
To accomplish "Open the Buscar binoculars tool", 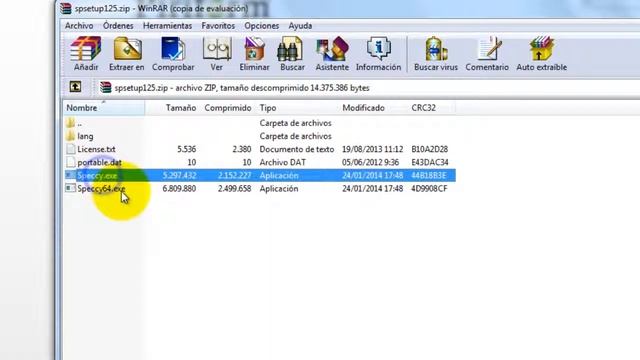I will tap(290, 49).
